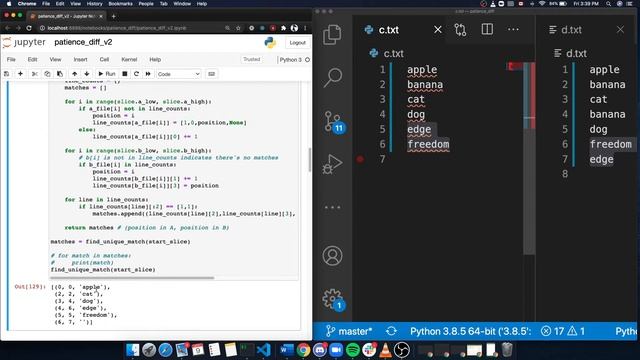The image size is (640, 360).
Task: Cut selected cells with the scissors icon
Action: [35, 74]
